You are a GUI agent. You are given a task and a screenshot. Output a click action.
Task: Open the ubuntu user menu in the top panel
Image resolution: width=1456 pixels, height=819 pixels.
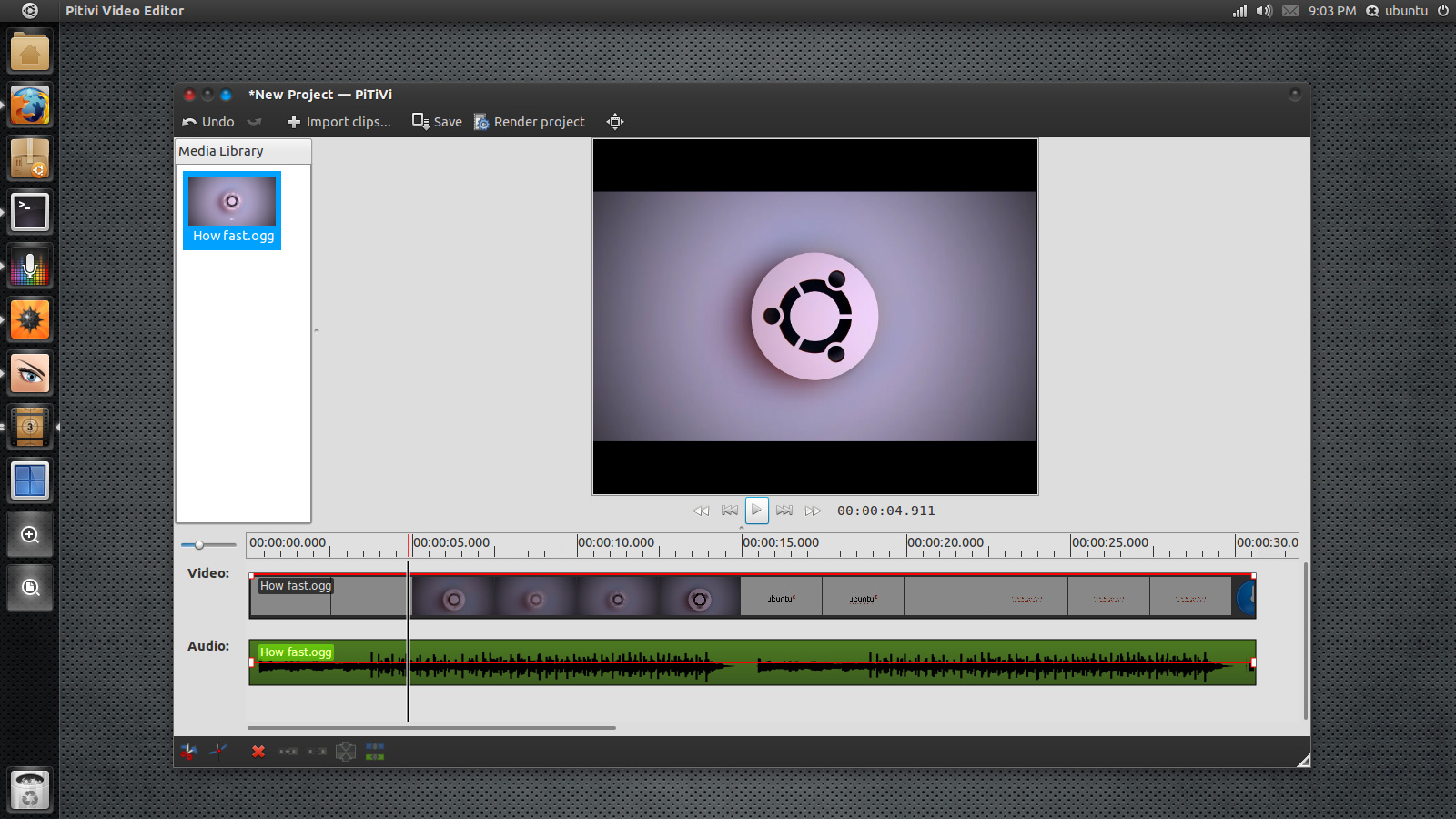[1397, 11]
